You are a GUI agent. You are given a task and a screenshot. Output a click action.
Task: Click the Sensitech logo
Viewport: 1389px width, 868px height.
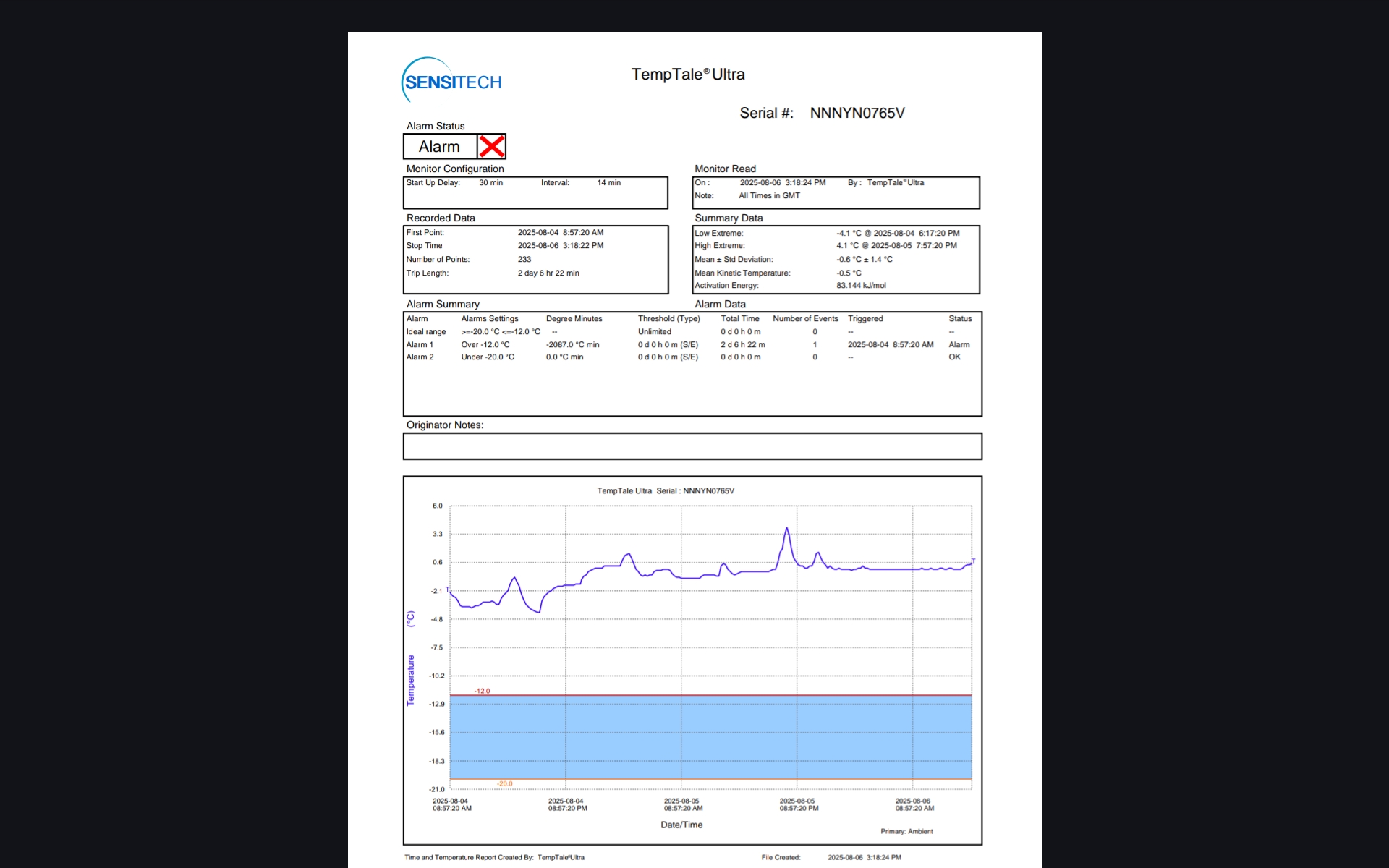[x=452, y=81]
